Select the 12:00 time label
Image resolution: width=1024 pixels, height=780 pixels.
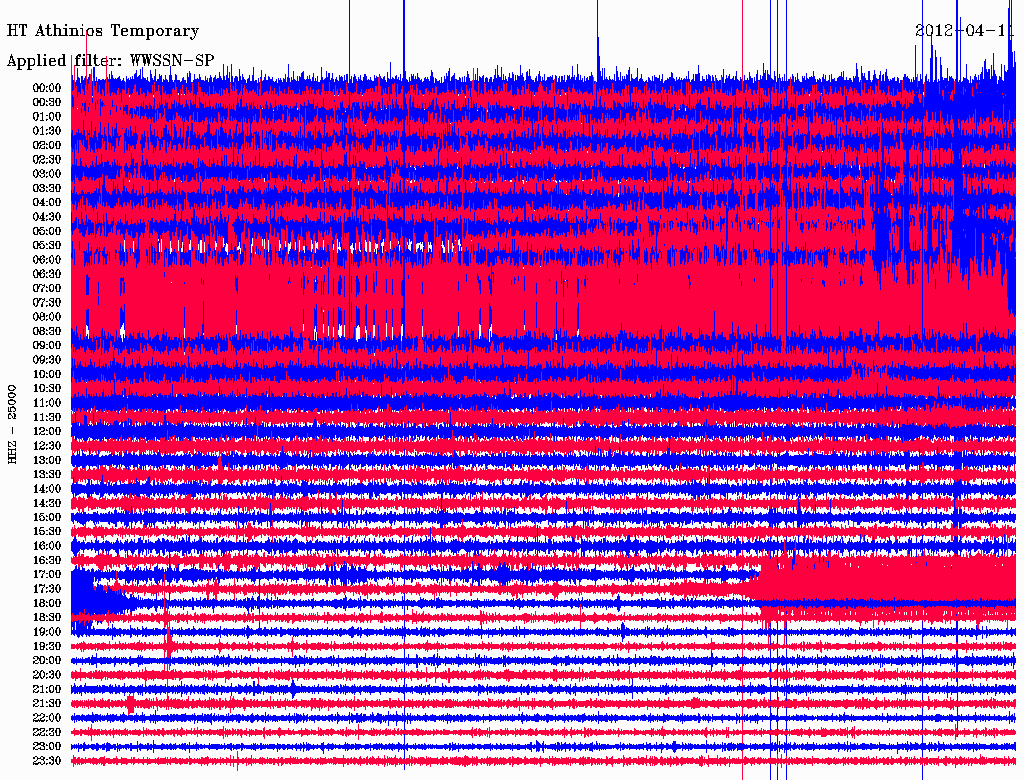click(x=47, y=431)
